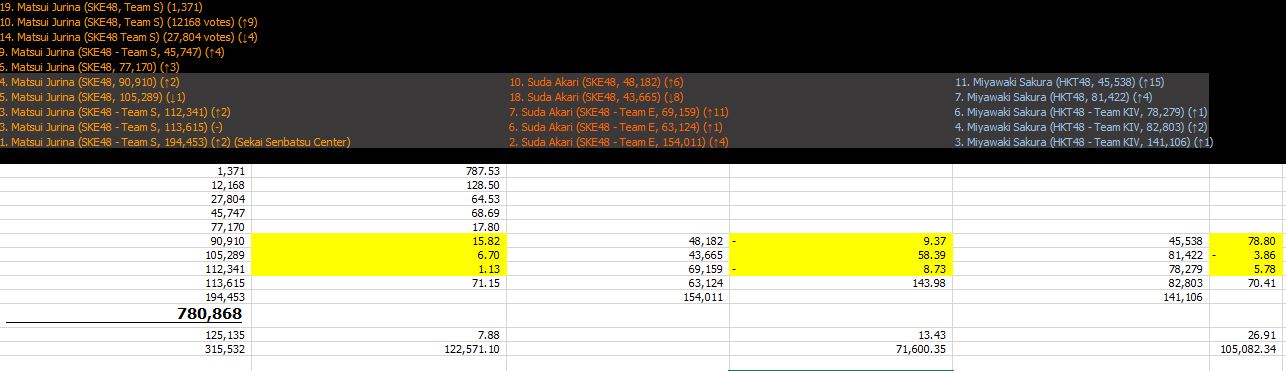Screen dimensions: 1286x371
Task: Select the cell with 113,615
Action: (126, 283)
